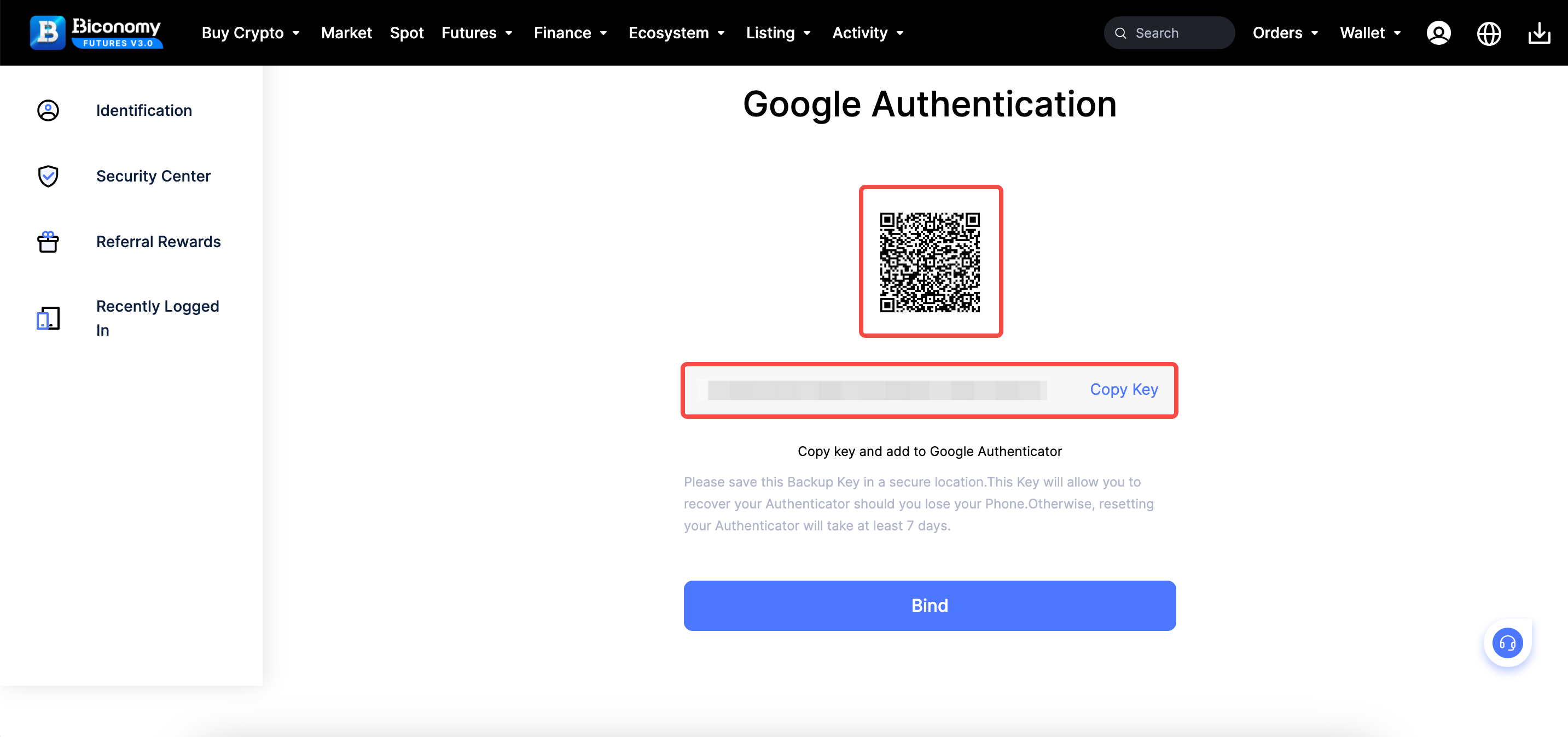Screen dimensions: 1568x737
Task: Click the Search input field
Action: point(1178,33)
